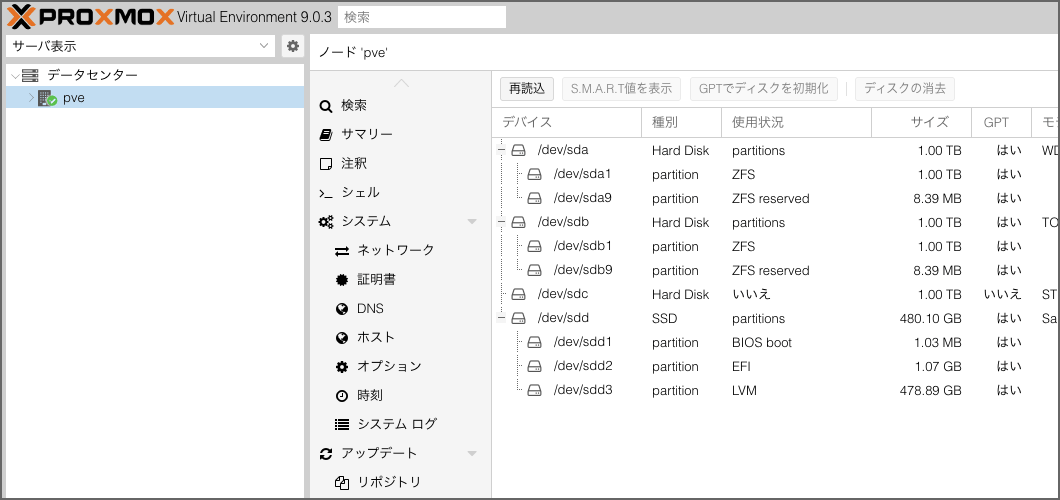Open the ネットワーク menu item
The image size is (1060, 500).
[x=395, y=251]
